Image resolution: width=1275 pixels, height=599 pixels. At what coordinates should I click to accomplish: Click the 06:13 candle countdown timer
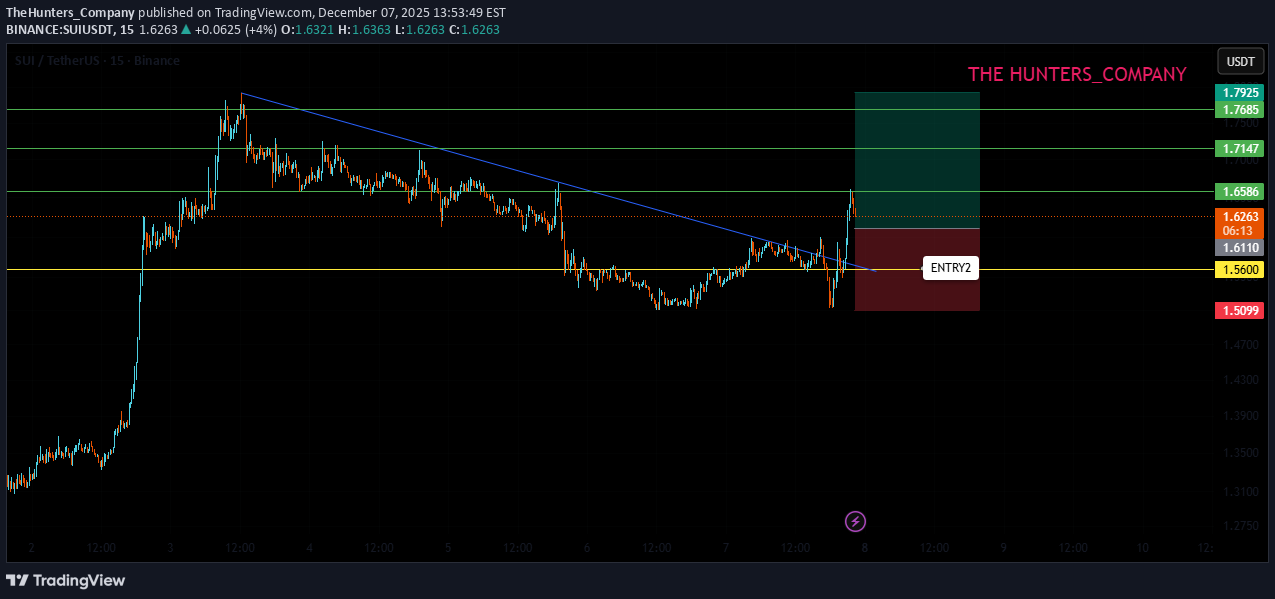pos(1240,230)
